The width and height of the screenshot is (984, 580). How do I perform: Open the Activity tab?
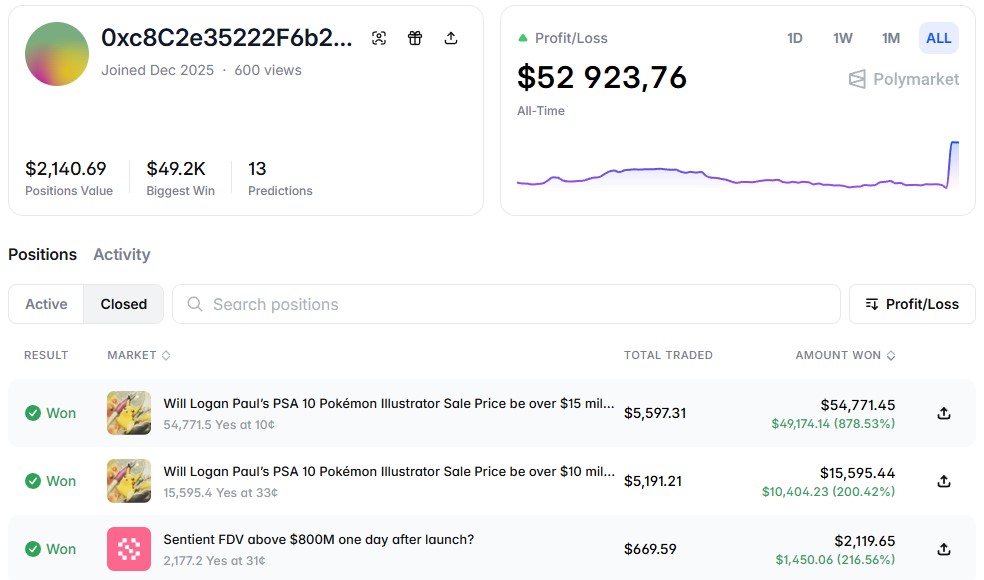(122, 254)
